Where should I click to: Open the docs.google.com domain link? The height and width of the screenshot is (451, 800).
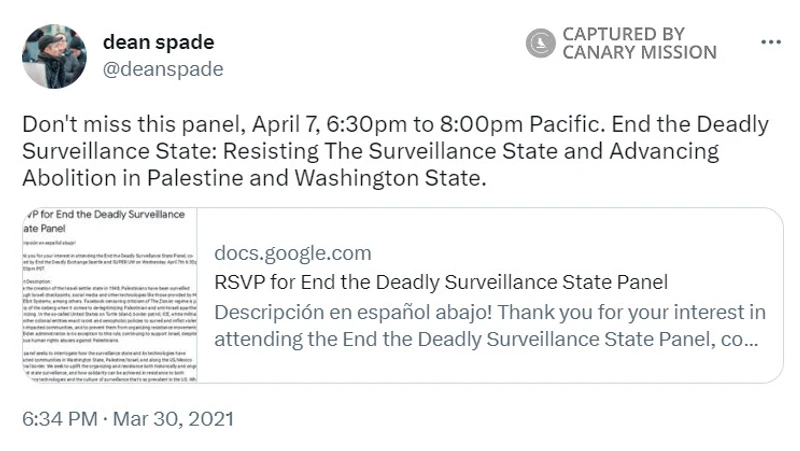pyautogui.click(x=293, y=253)
